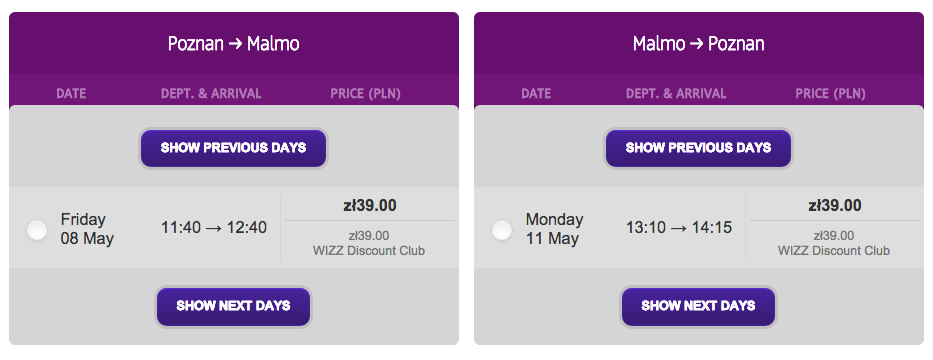Image resolution: width=933 pixels, height=360 pixels.
Task: Click the Monday 11 May date text
Action: point(554,230)
